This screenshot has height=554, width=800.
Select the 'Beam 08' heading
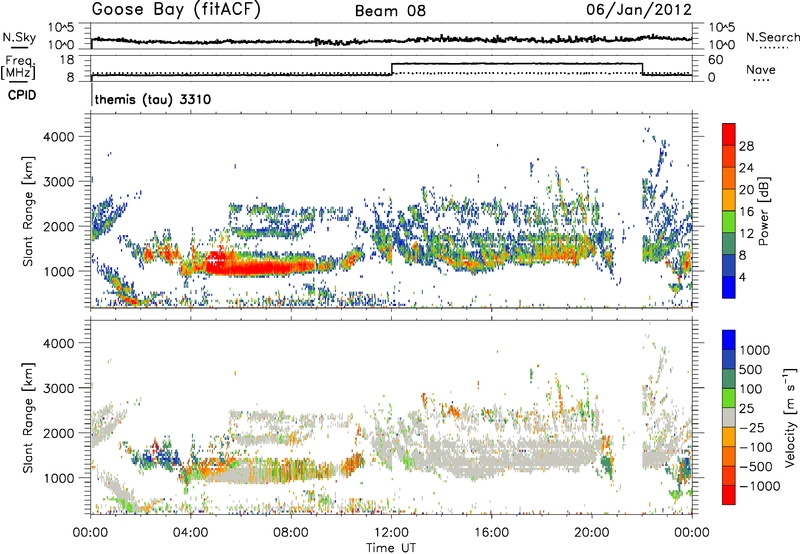[390, 11]
